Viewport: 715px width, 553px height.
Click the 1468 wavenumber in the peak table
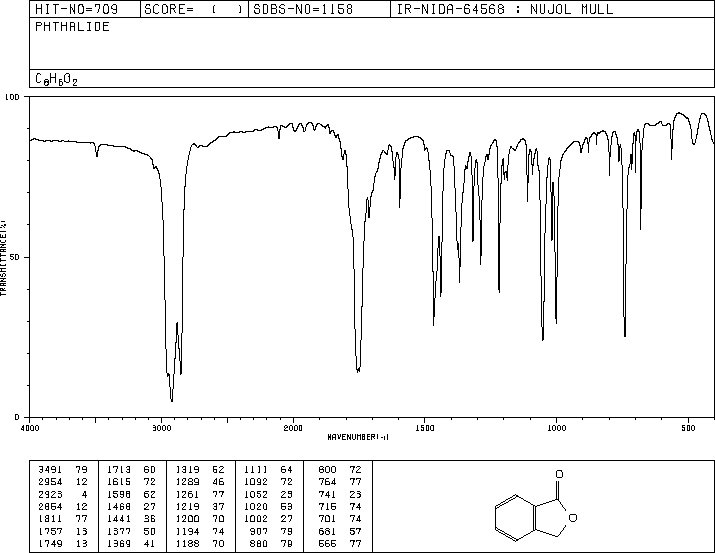[119, 506]
